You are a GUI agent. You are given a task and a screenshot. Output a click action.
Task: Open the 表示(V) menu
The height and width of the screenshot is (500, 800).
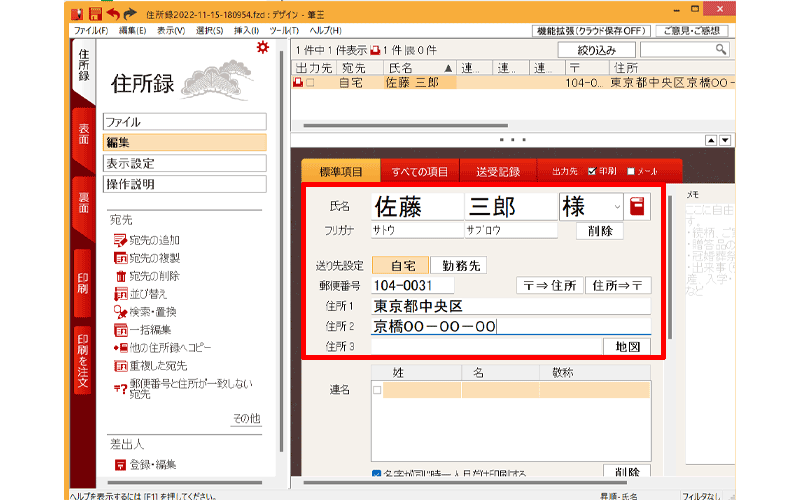click(171, 31)
